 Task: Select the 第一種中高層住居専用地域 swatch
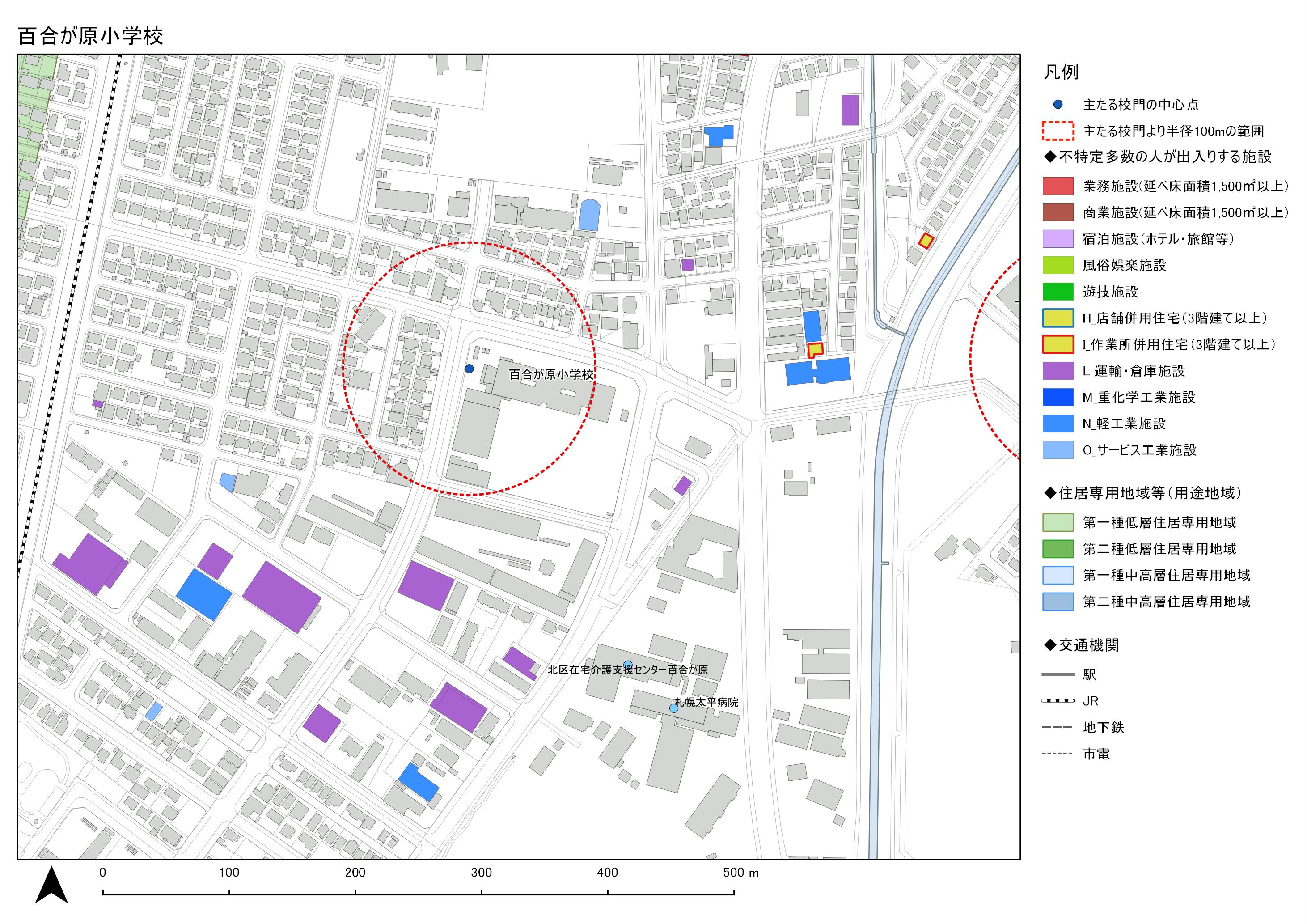coord(1057,575)
